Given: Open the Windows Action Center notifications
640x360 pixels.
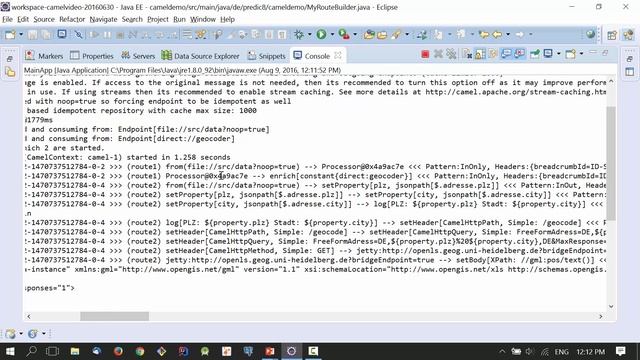Looking at the screenshot, I should pos(620,351).
